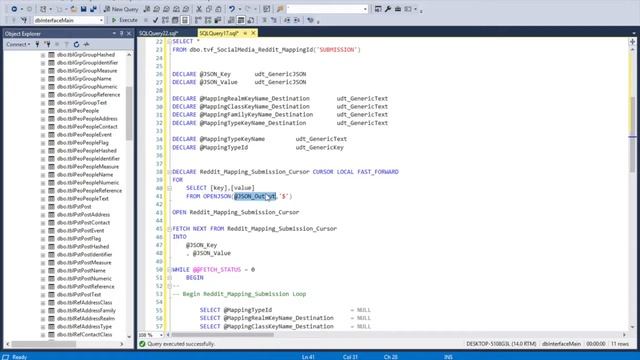The image size is (640, 360).
Task: Select dbo.tblPstPostMeasure table
Action: [x=84, y=263]
